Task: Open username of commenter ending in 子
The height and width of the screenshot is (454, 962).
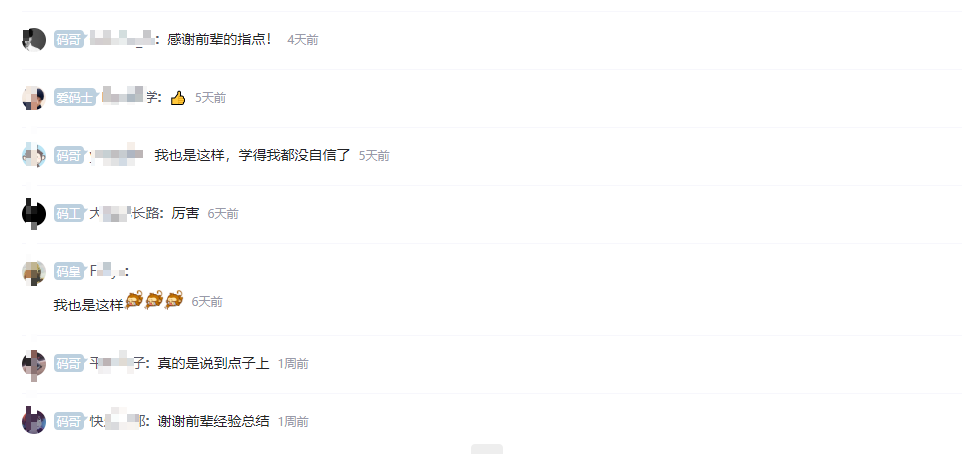Action: (116, 363)
